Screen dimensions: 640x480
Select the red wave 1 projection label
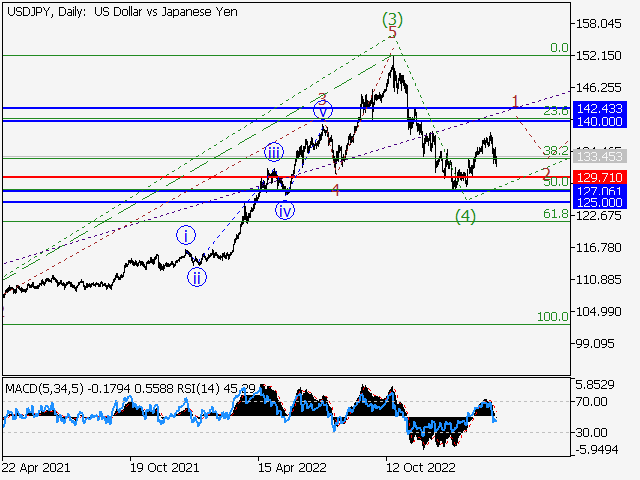pos(515,101)
